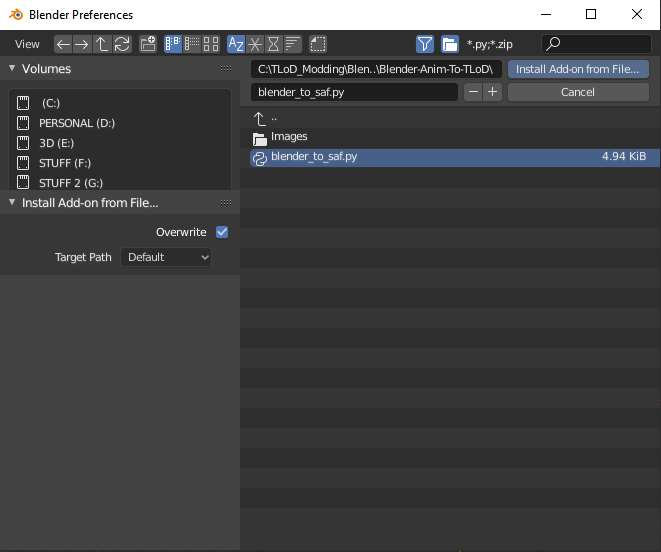Image resolution: width=661 pixels, height=552 pixels.
Task: Toggle hidden dot files display
Action: click(x=318, y=44)
